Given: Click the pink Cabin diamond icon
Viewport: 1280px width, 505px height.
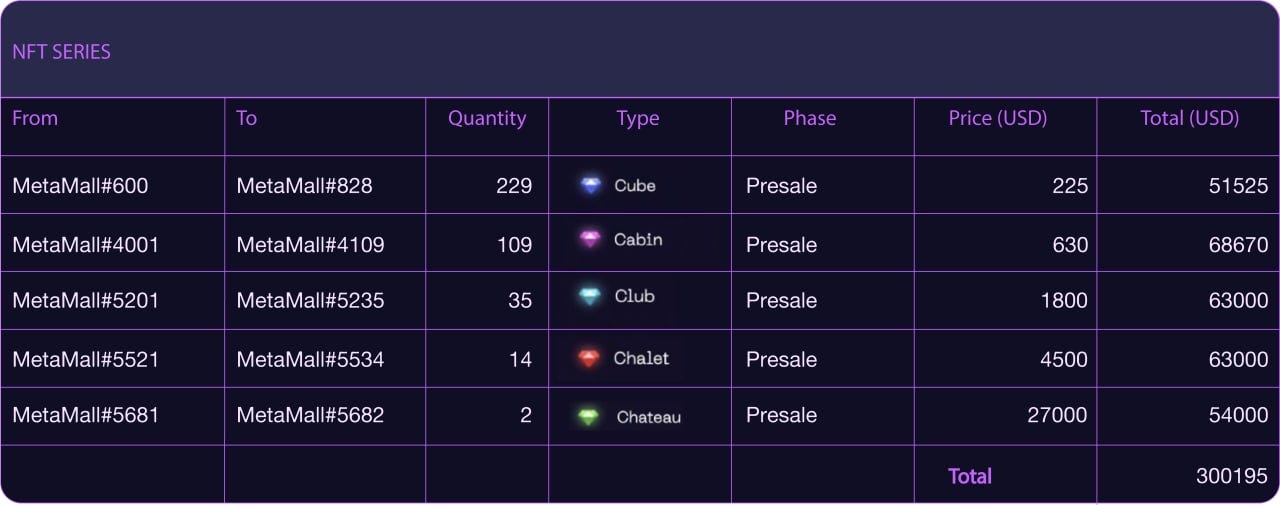Looking at the screenshot, I should [591, 239].
